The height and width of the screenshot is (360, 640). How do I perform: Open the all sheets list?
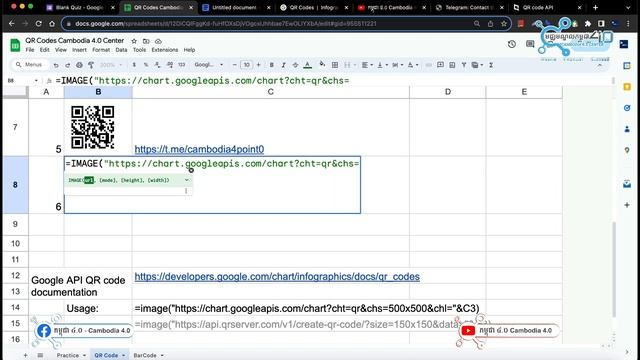(40, 355)
